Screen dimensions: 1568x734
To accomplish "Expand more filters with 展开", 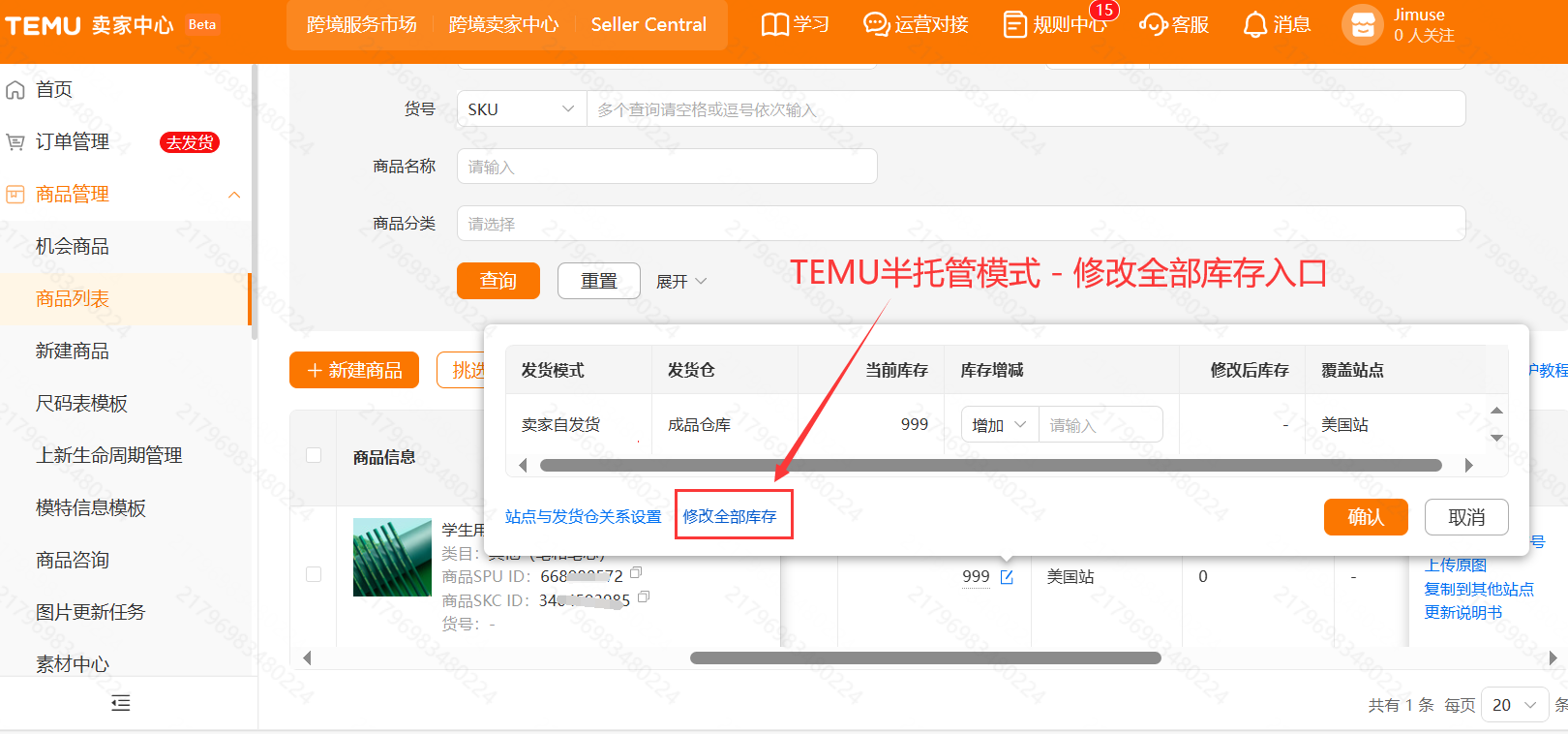I will 681,281.
